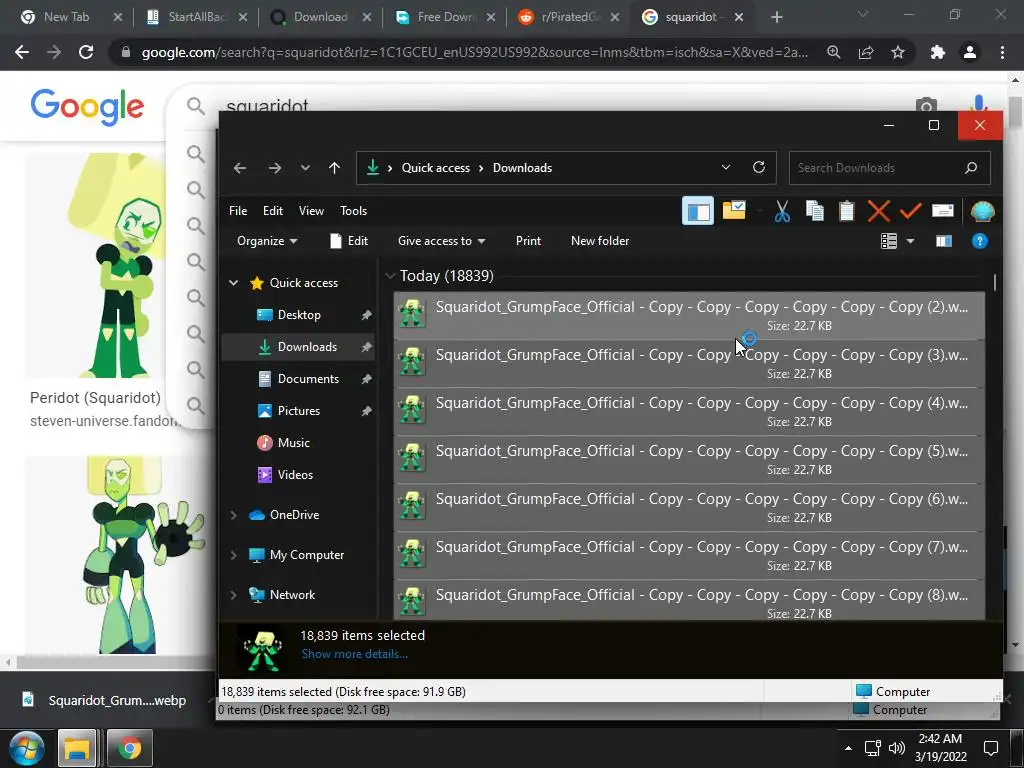Viewport: 1024px width, 768px height.
Task: Click the Rename toolbar icon
Action: (942, 211)
